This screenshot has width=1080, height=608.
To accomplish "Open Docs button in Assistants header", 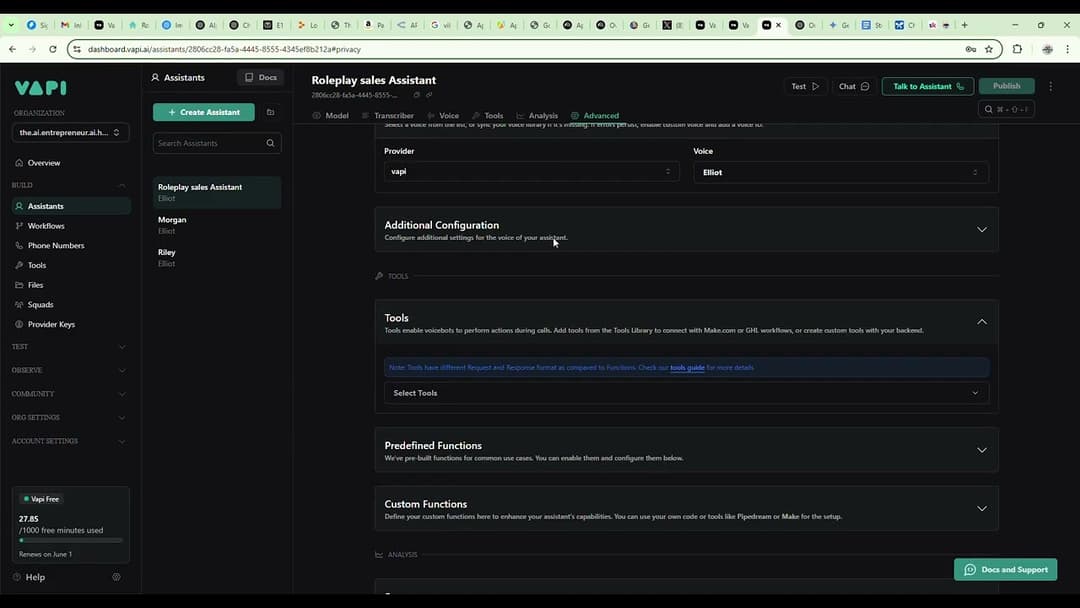I will point(260,77).
